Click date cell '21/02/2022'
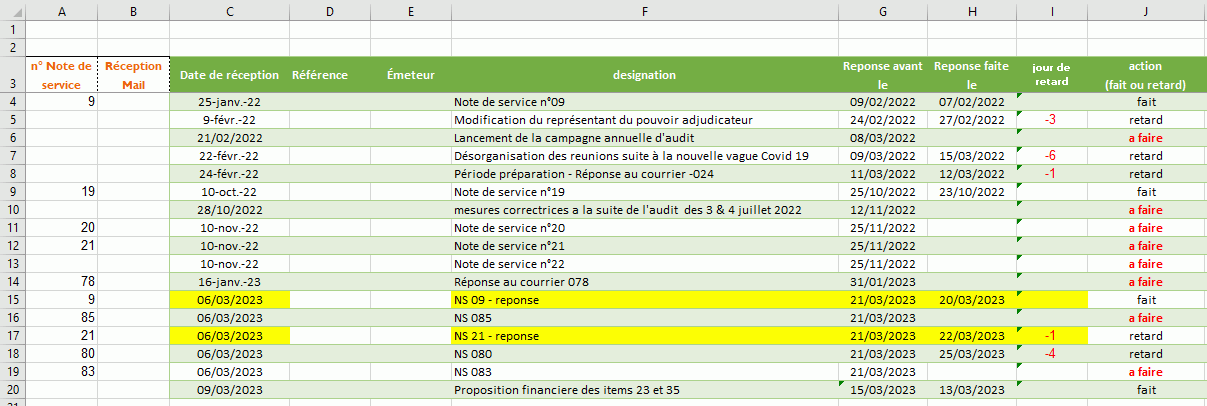Viewport: 1207px width, 406px height. tap(230, 137)
